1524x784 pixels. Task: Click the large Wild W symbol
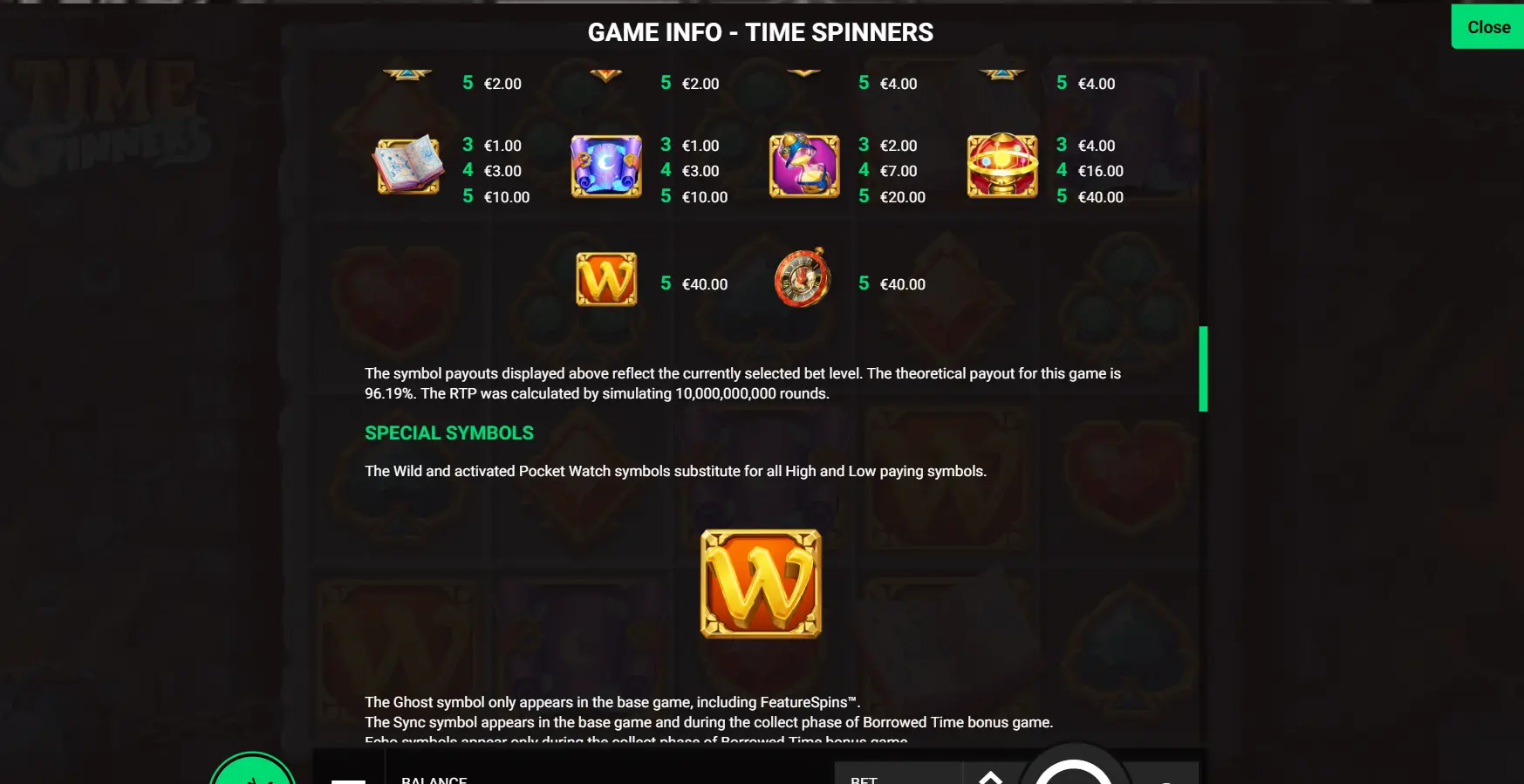tap(761, 583)
